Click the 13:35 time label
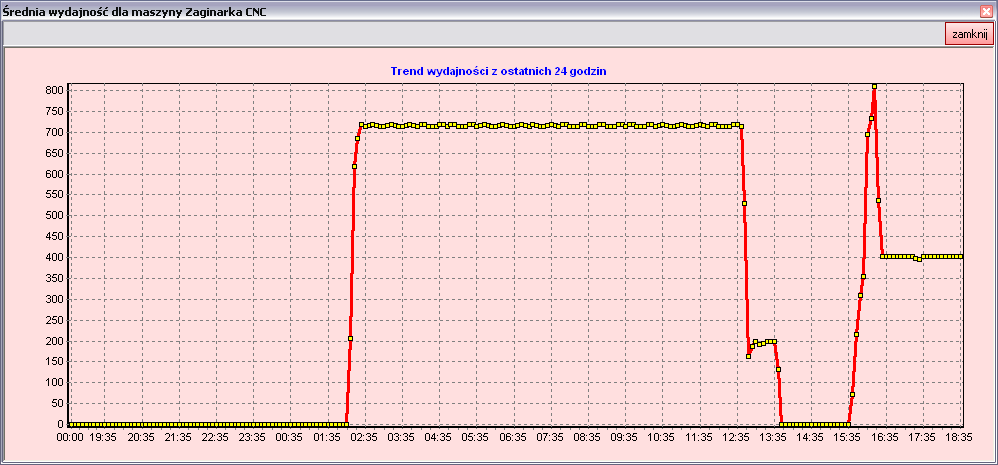 (x=773, y=438)
